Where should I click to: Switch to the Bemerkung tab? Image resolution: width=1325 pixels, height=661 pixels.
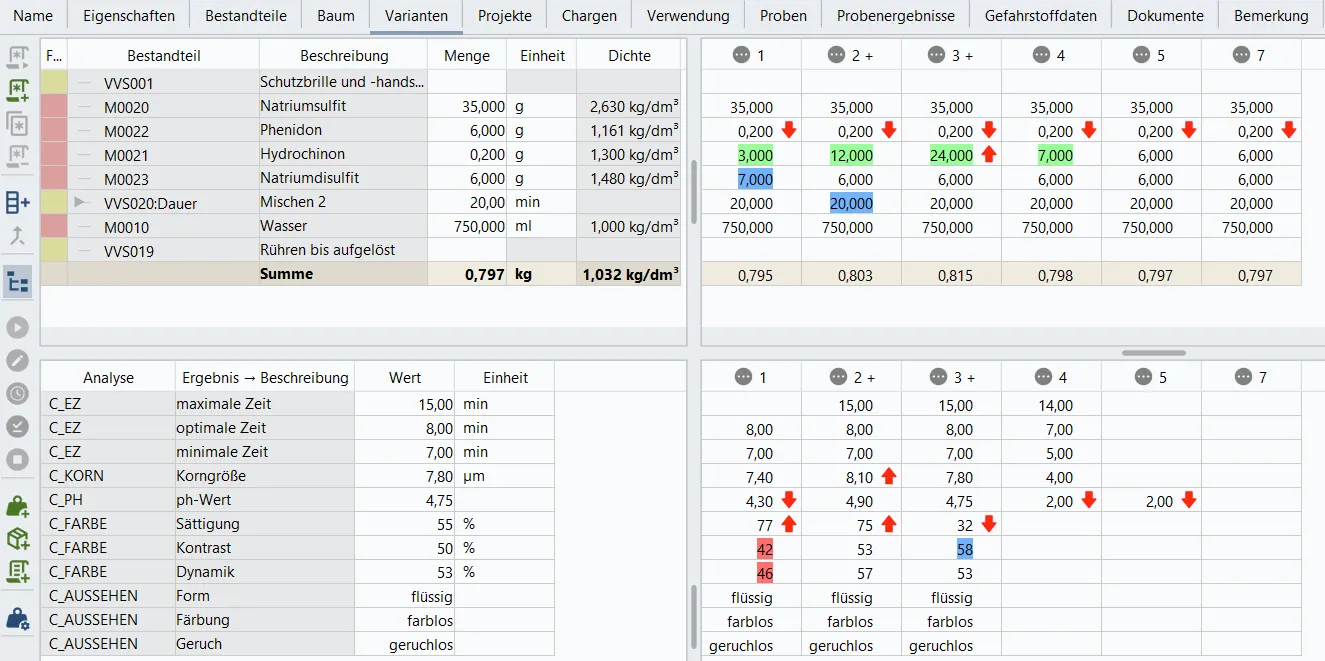click(1271, 15)
